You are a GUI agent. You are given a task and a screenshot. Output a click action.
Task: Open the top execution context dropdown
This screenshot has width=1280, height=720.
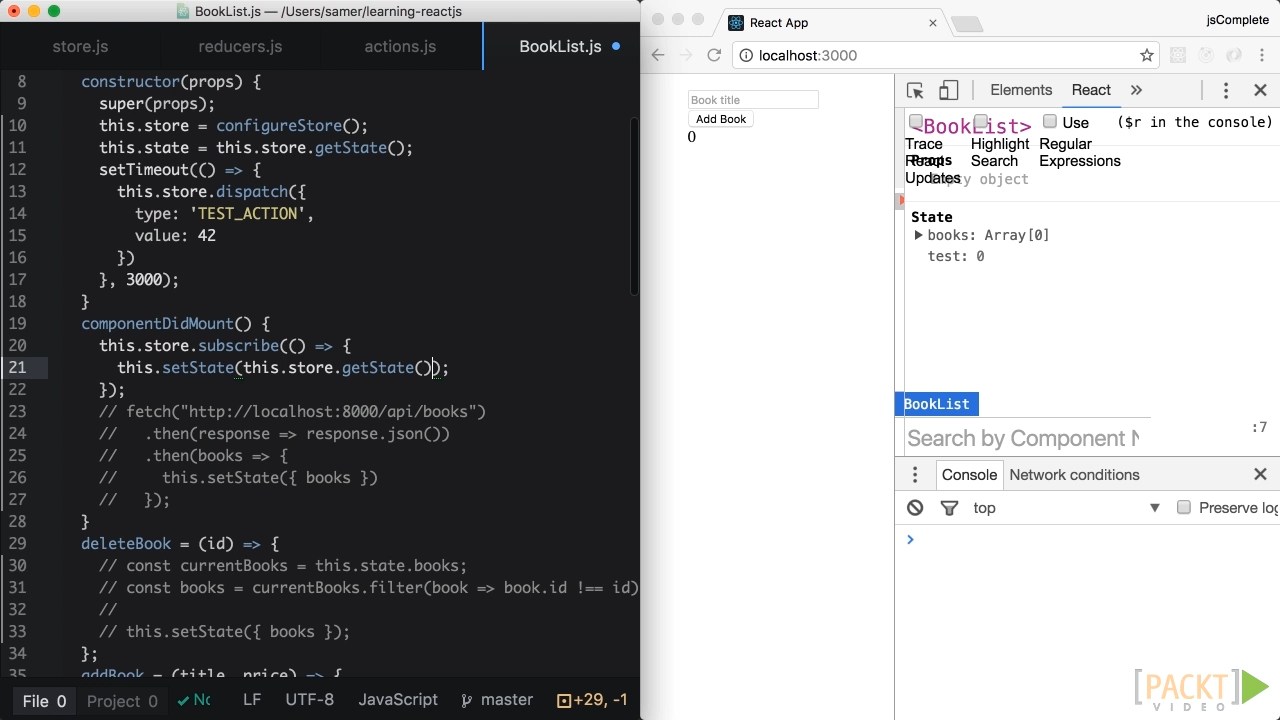(1066, 508)
